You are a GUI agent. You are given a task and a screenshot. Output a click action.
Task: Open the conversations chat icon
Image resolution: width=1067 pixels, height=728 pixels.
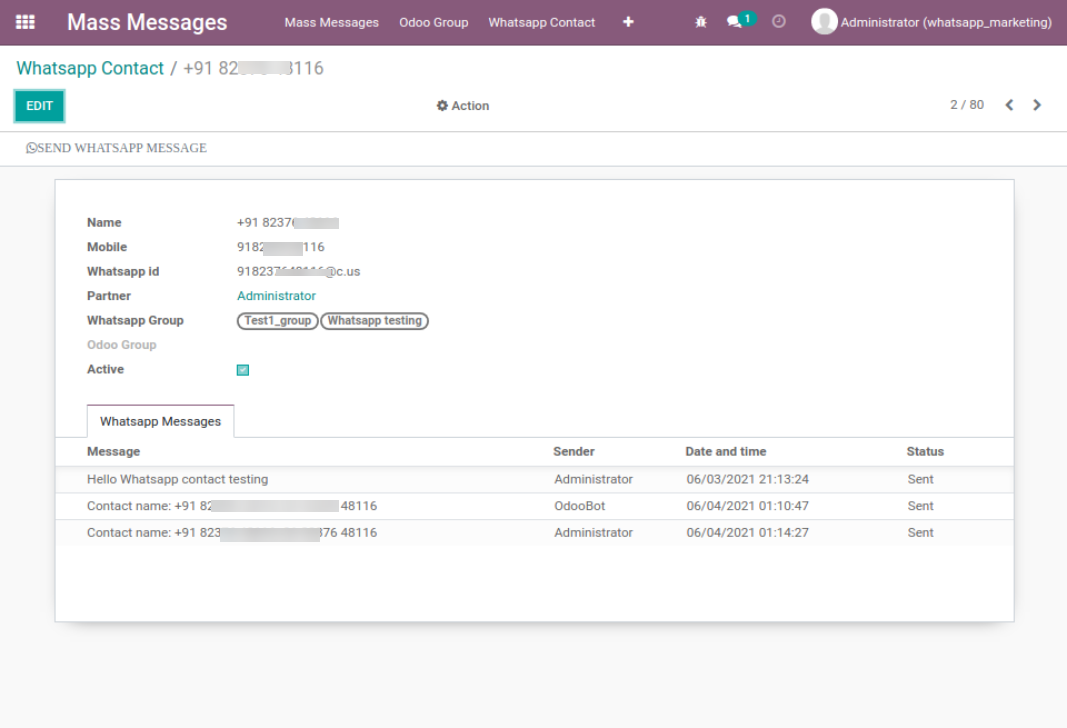734,22
